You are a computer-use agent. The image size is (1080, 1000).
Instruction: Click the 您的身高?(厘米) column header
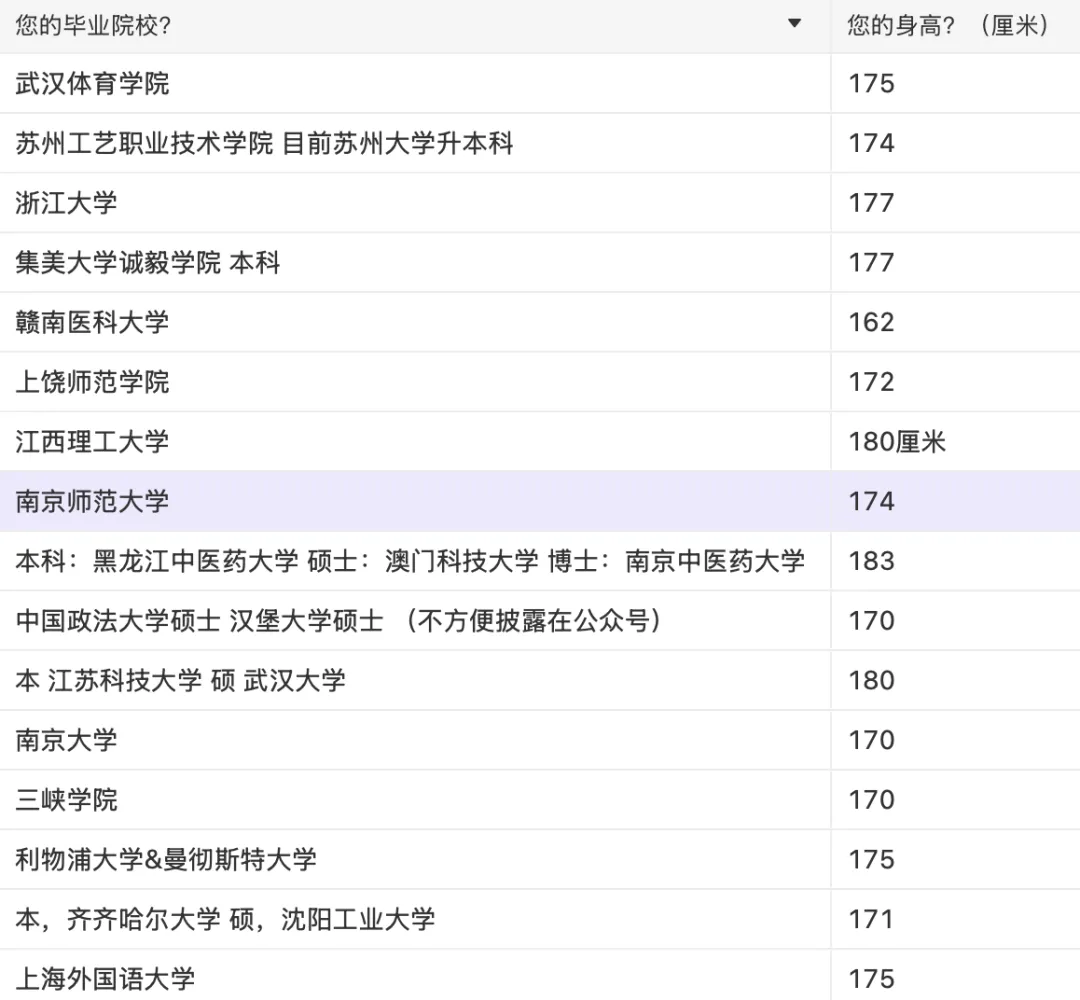955,26
